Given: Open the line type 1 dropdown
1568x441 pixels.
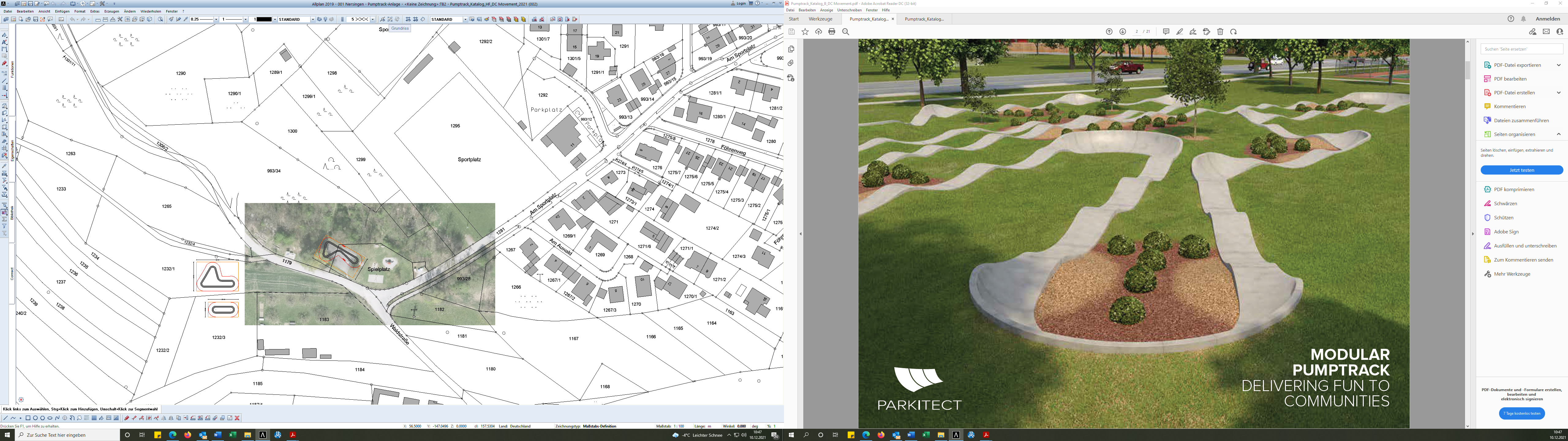Looking at the screenshot, I should pyautogui.click(x=245, y=20).
